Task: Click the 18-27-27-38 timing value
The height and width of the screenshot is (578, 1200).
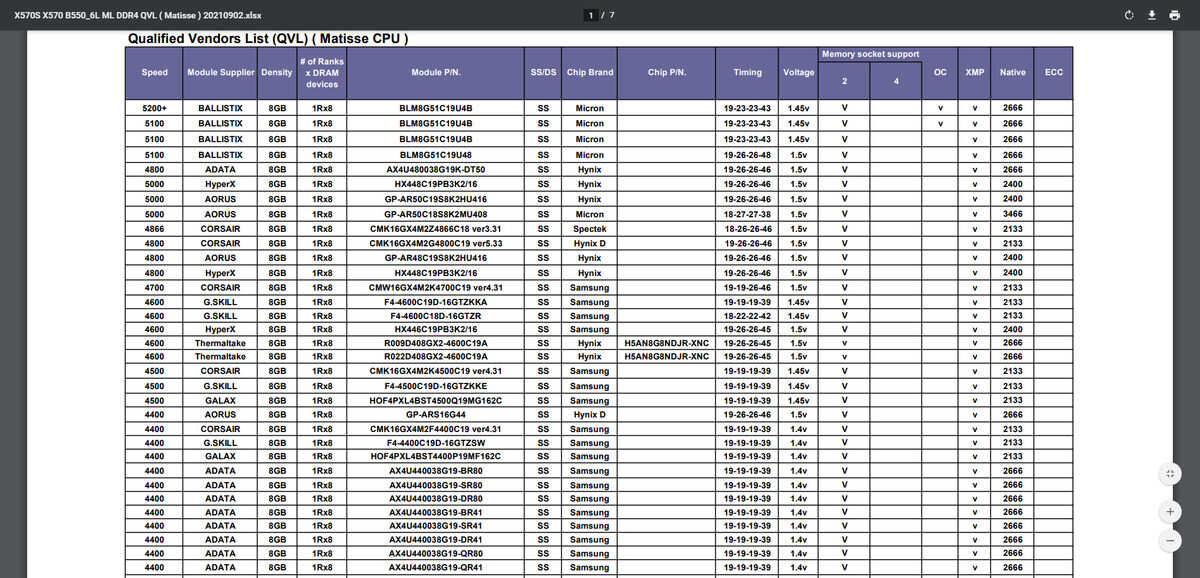Action: (747, 214)
